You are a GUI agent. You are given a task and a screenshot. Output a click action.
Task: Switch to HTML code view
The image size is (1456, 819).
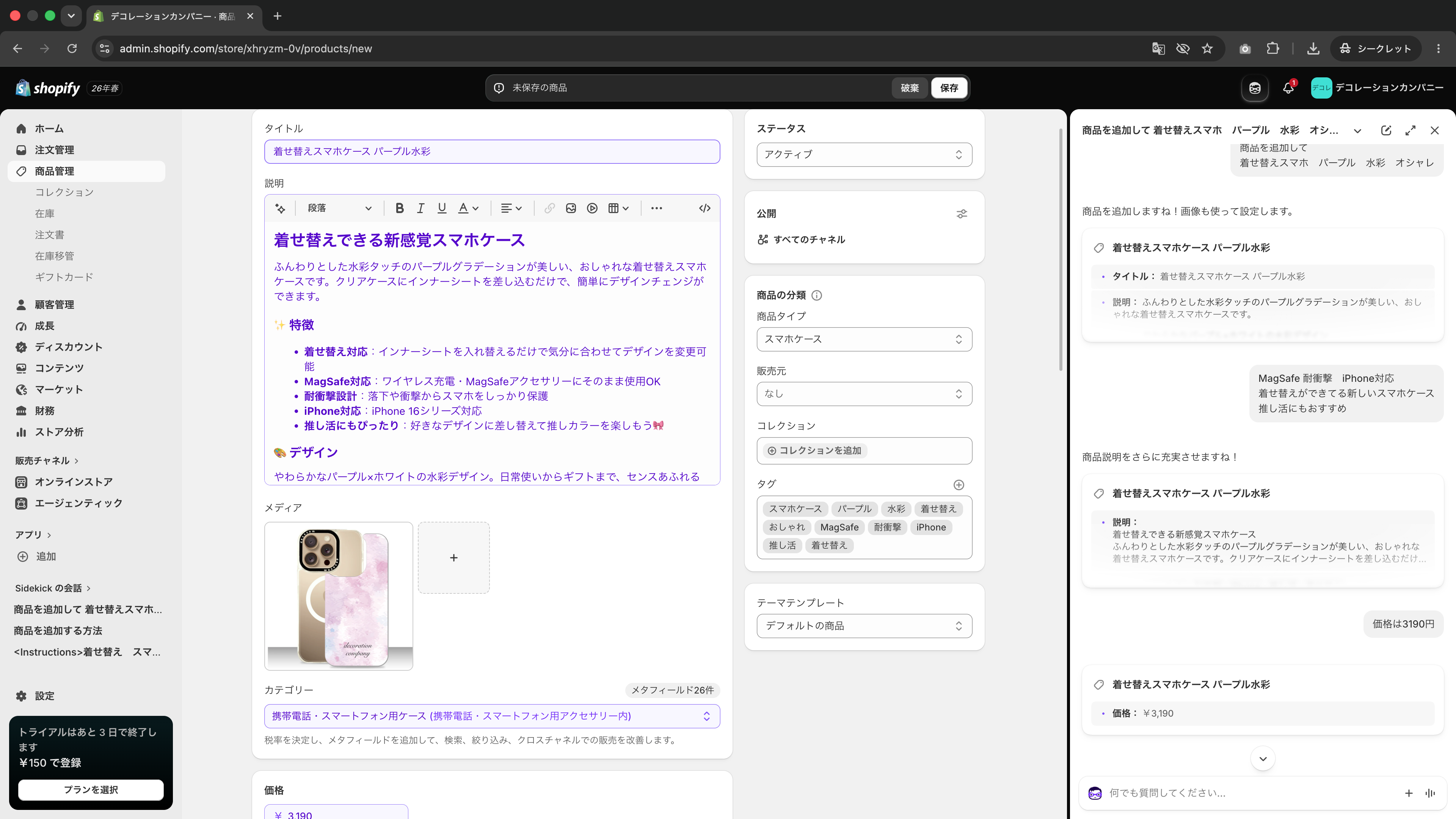pos(704,208)
